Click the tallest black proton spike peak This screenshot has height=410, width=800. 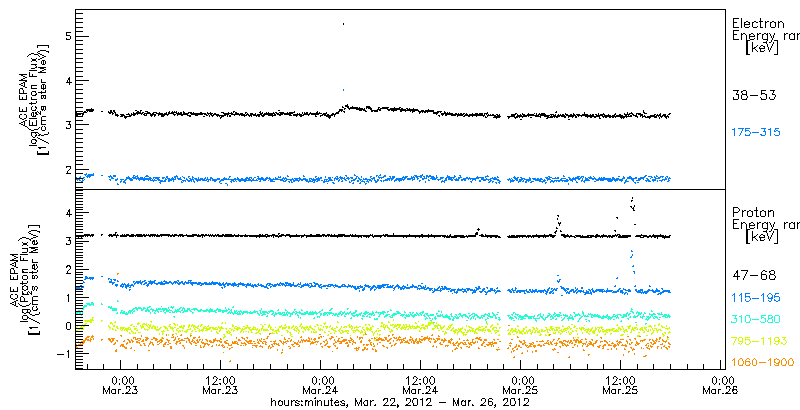633,198
